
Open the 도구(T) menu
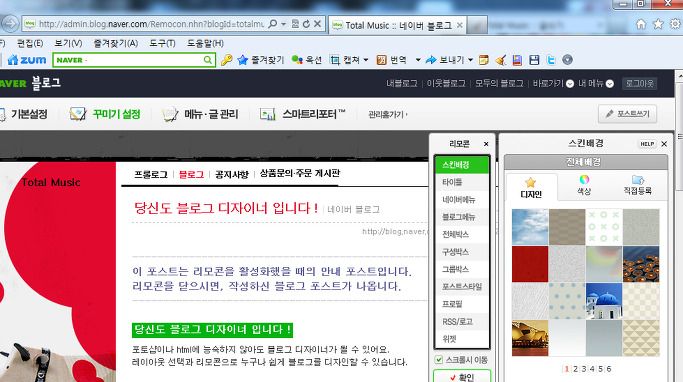click(162, 43)
